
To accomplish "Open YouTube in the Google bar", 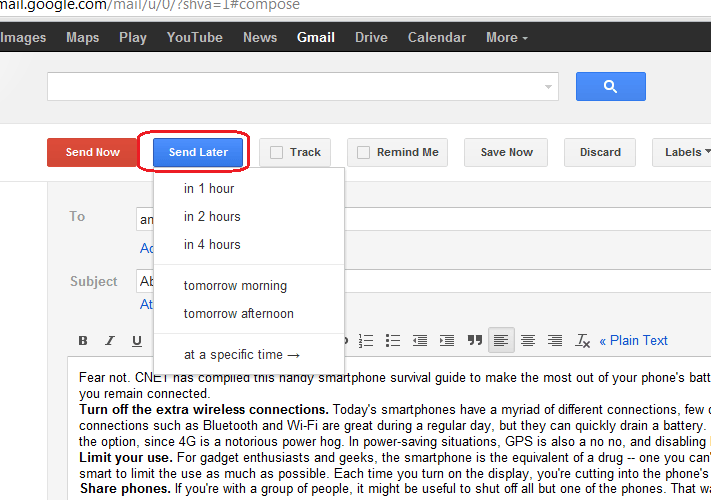I will point(195,37).
